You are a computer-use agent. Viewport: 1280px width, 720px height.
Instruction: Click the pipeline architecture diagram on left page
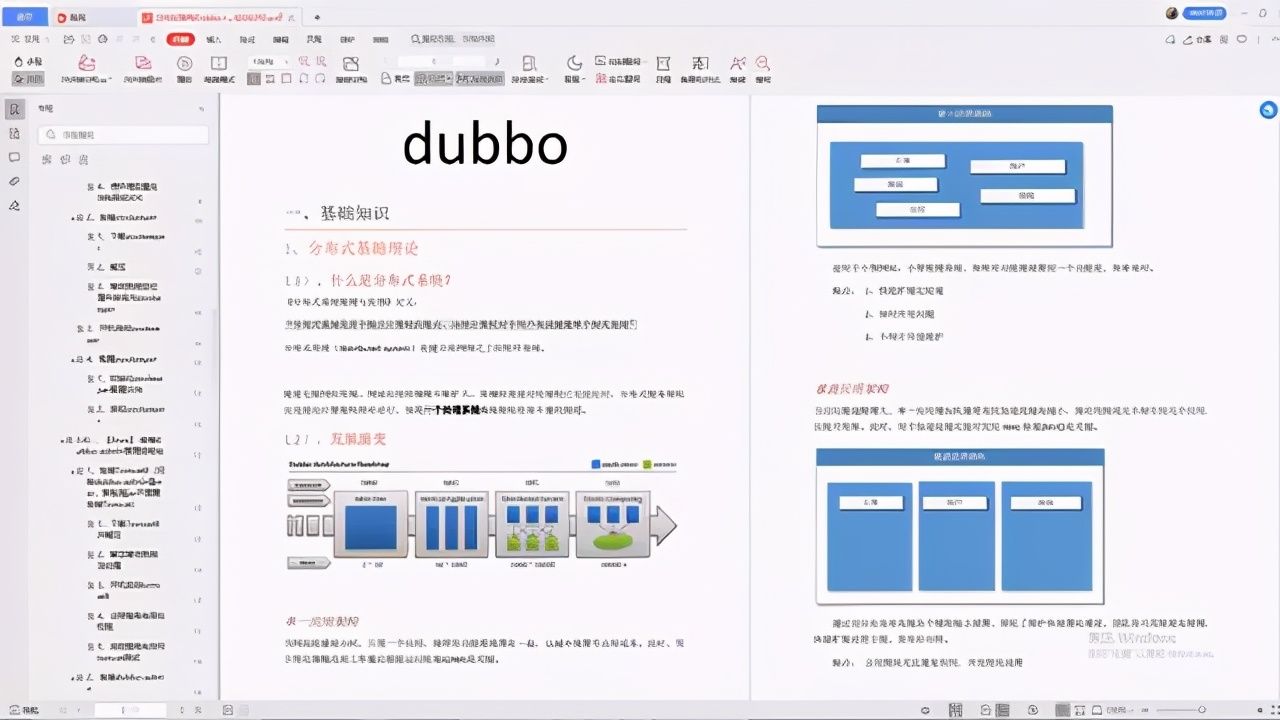coord(483,515)
